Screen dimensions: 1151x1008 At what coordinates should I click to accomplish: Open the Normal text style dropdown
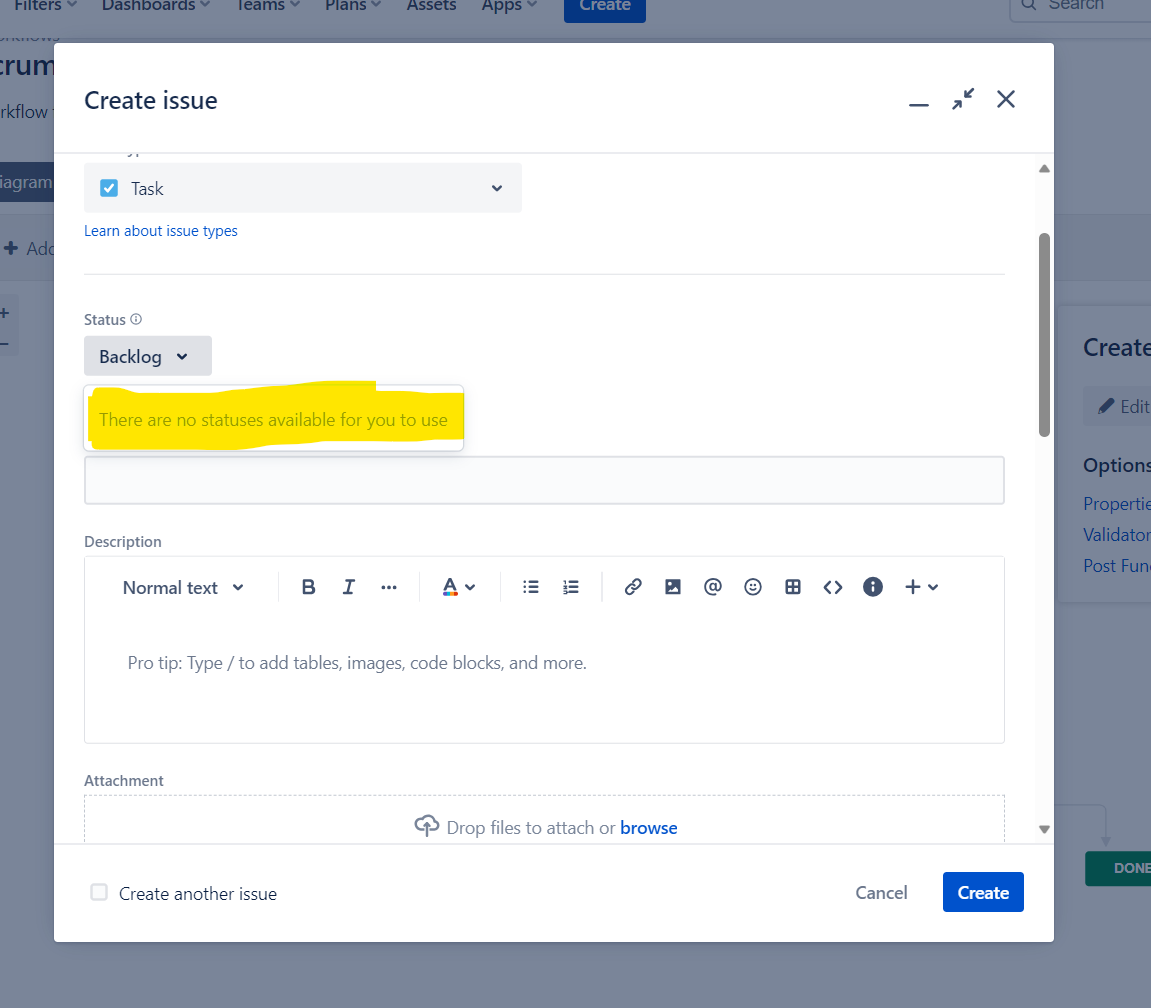[183, 588]
